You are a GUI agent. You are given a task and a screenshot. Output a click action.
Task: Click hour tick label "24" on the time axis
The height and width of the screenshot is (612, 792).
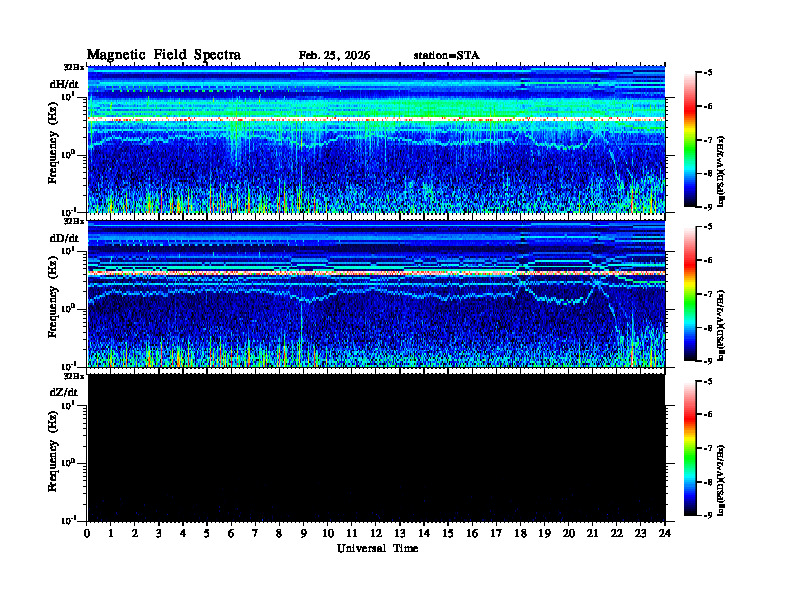pos(665,533)
